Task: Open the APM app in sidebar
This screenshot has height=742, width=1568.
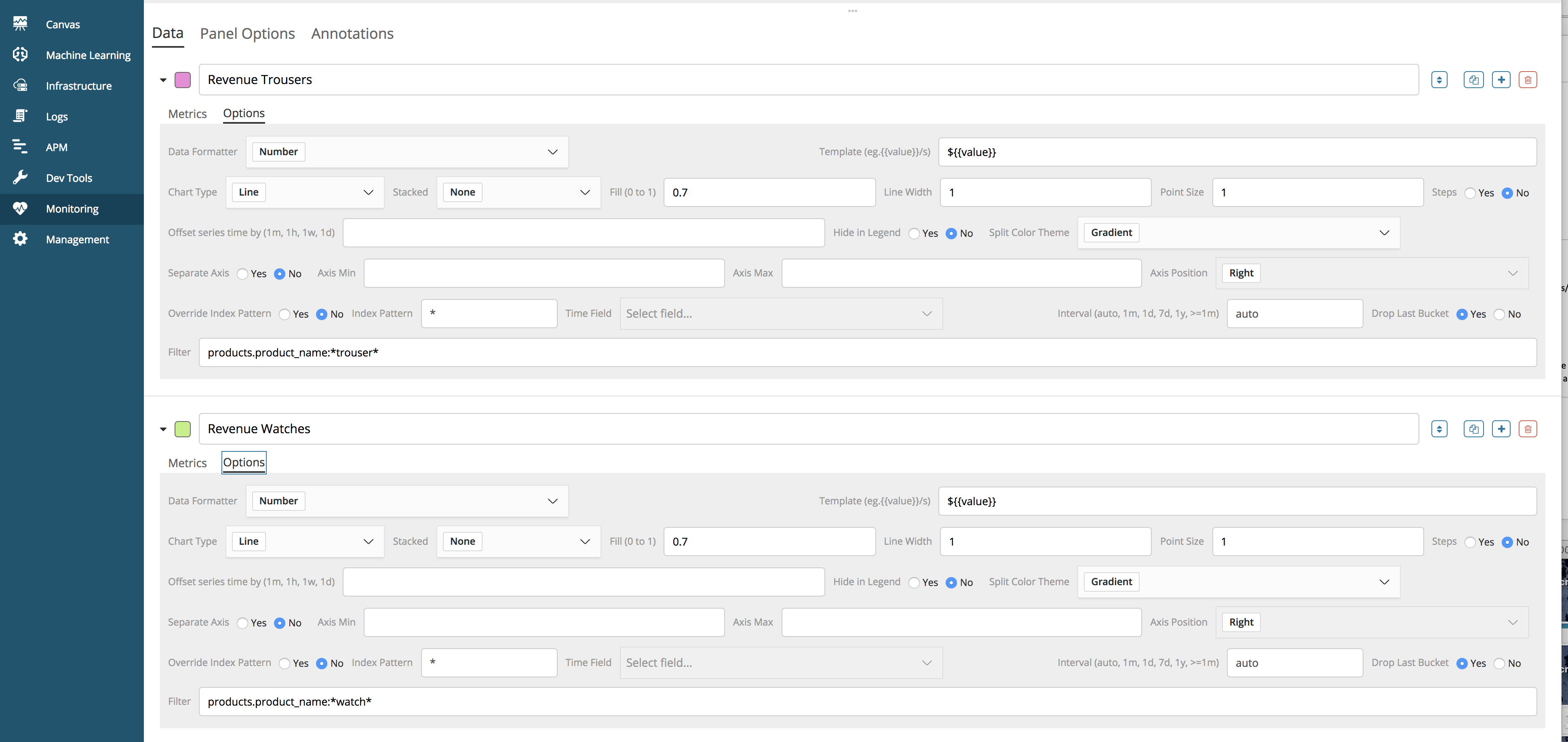Action: 56,147
